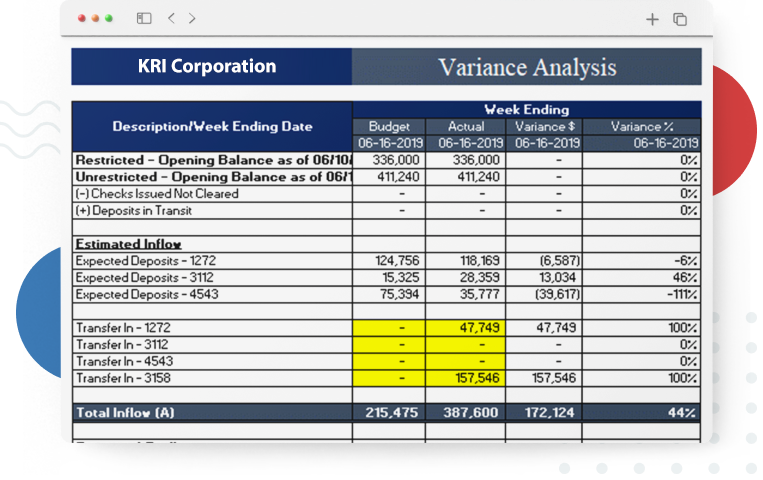Toggle the sidebar panel icon
Image resolution: width=763 pixels, height=480 pixels.
click(144, 18)
